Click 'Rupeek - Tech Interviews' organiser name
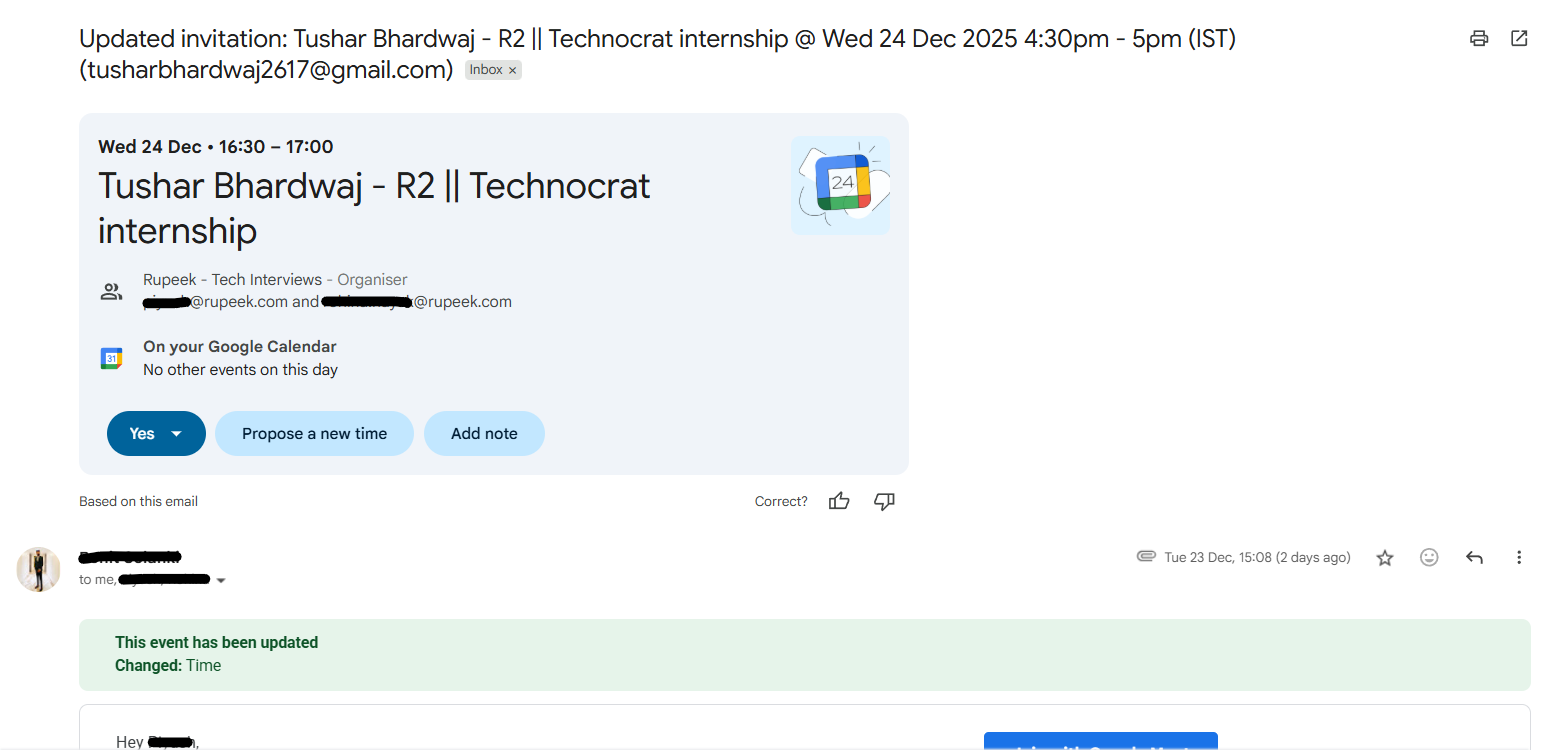Screen dimensions: 1547x753 tap(232, 280)
